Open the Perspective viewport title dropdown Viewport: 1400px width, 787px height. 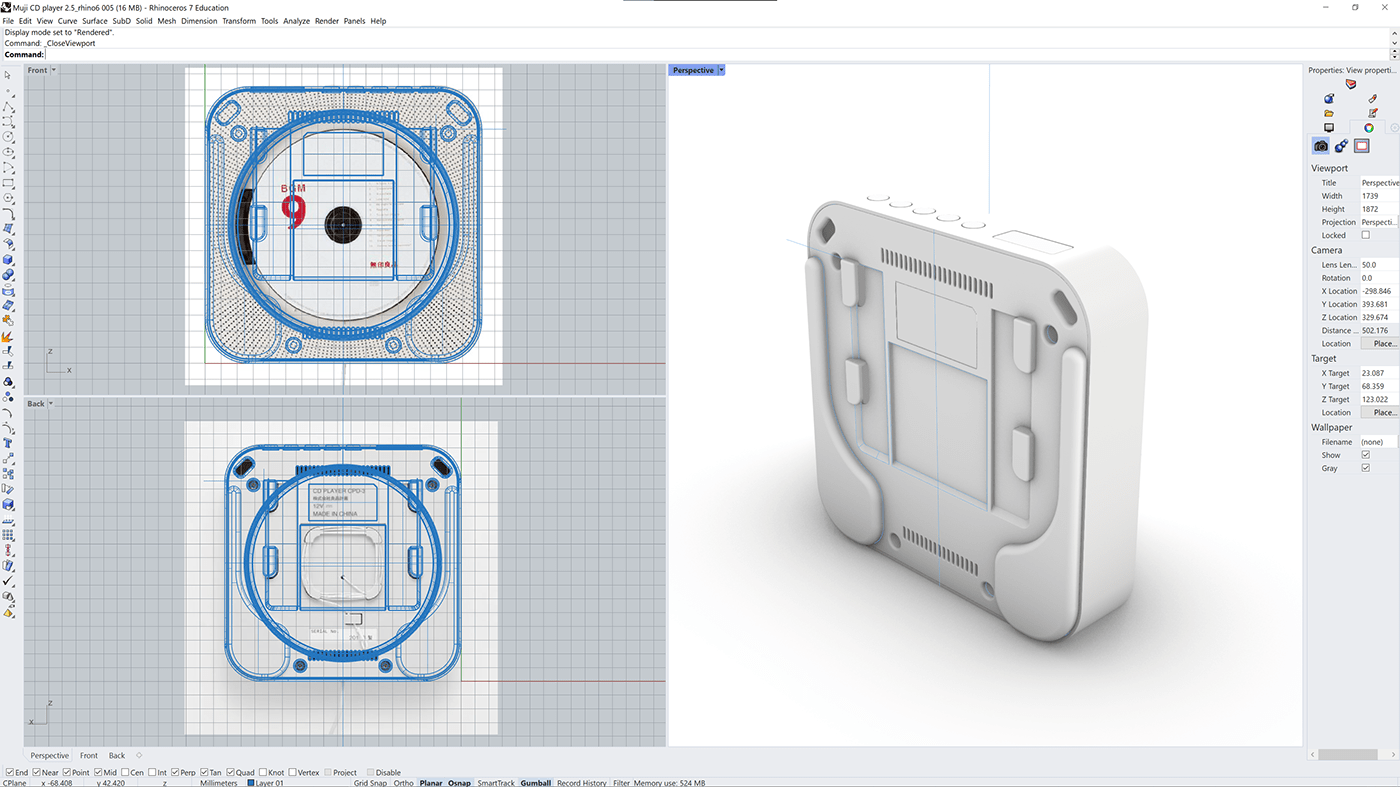[x=720, y=70]
